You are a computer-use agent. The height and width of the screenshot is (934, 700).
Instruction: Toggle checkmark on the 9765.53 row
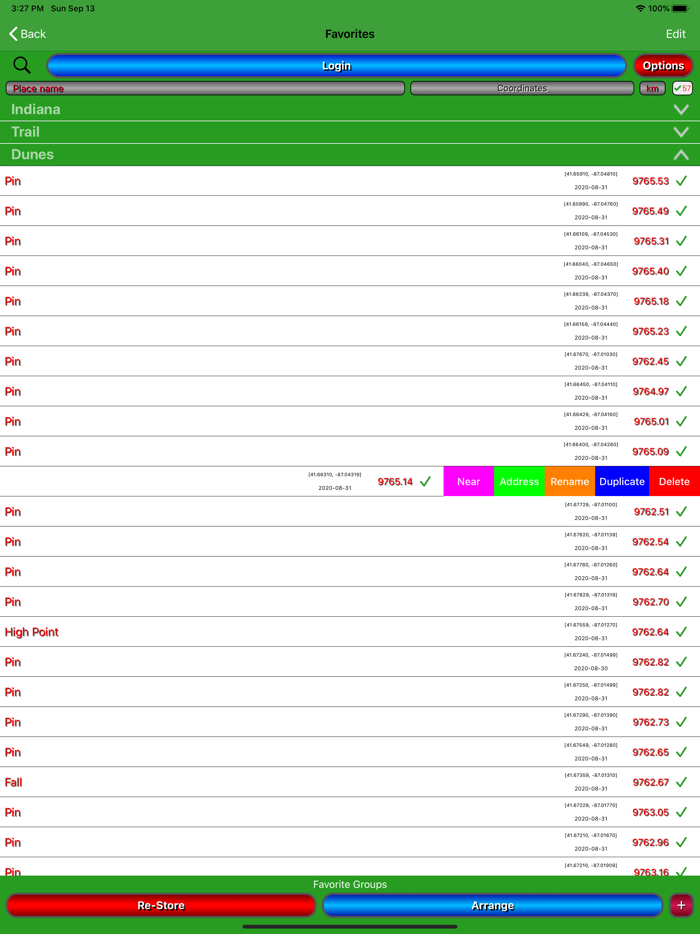(x=682, y=181)
